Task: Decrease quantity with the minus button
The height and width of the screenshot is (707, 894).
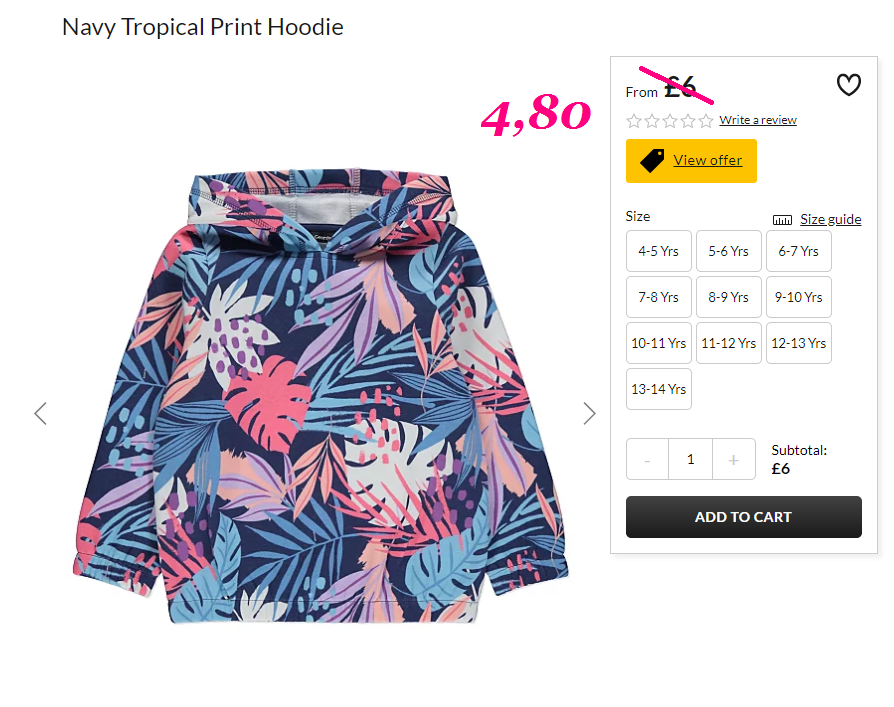Action: click(x=647, y=460)
